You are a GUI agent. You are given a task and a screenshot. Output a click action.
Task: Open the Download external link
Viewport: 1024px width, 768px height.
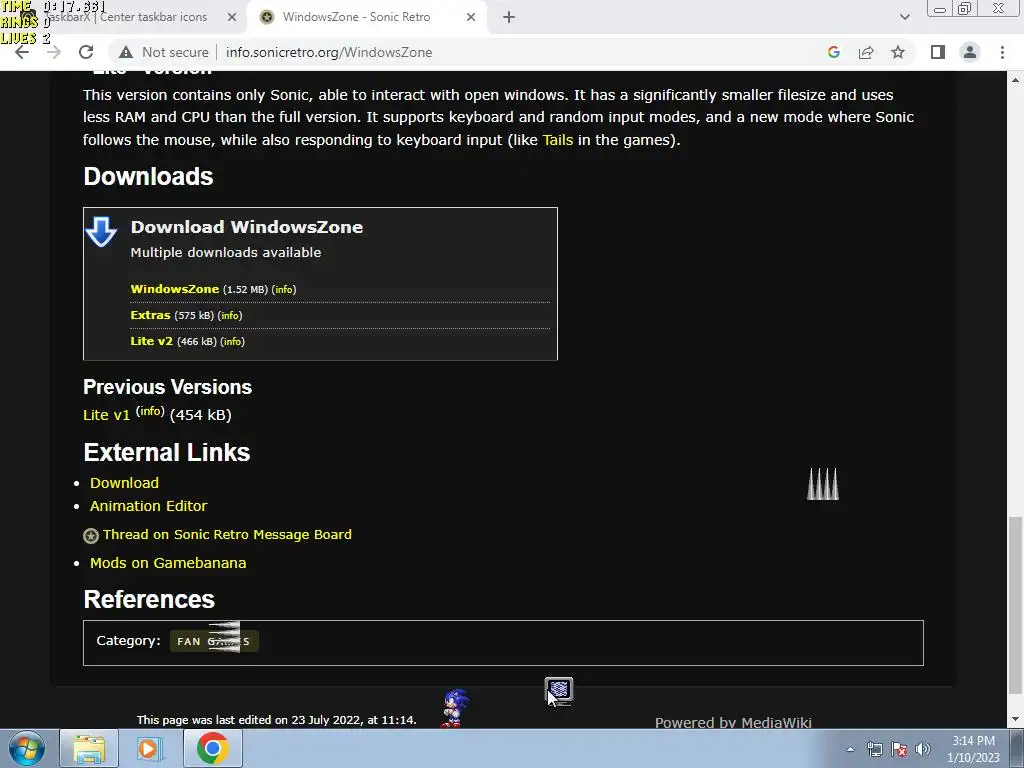(124, 483)
